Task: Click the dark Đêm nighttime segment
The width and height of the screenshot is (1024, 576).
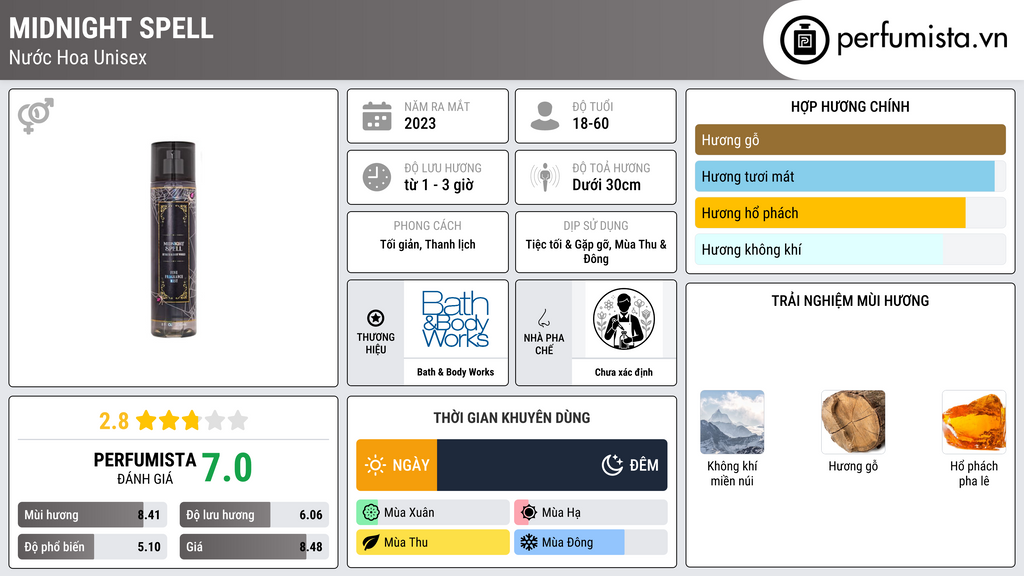Action: pyautogui.click(x=552, y=465)
